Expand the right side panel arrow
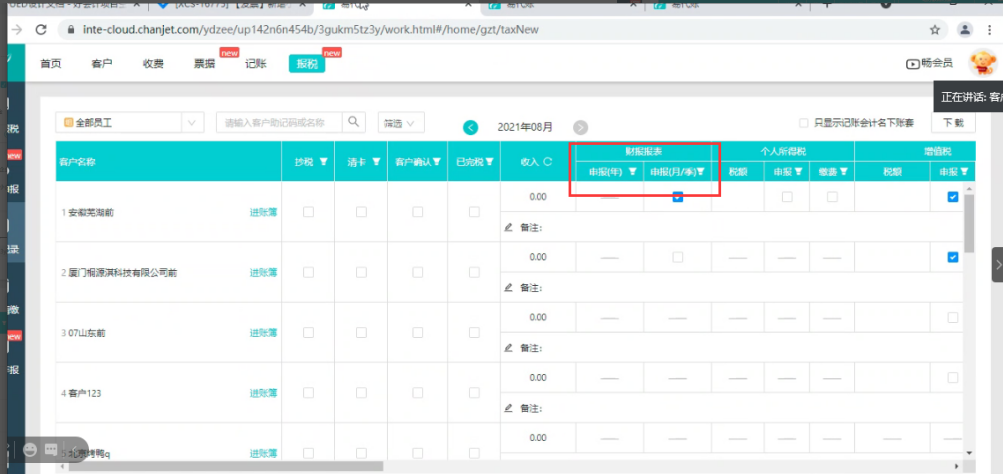The image size is (1003, 474). pos(998,264)
